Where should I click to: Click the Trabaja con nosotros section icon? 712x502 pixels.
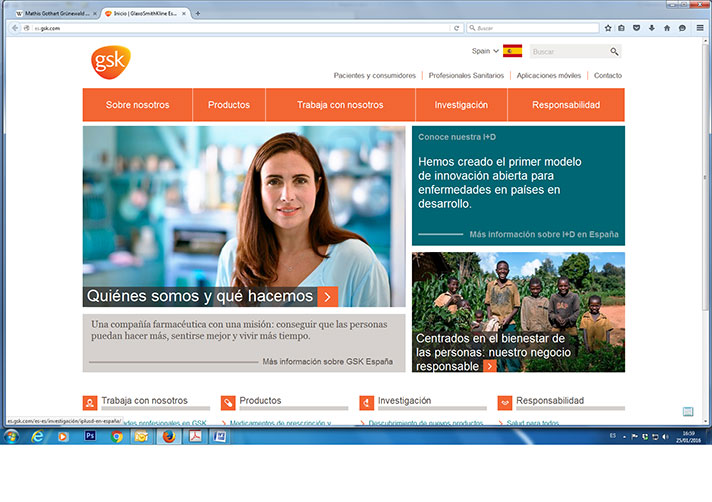(90, 403)
